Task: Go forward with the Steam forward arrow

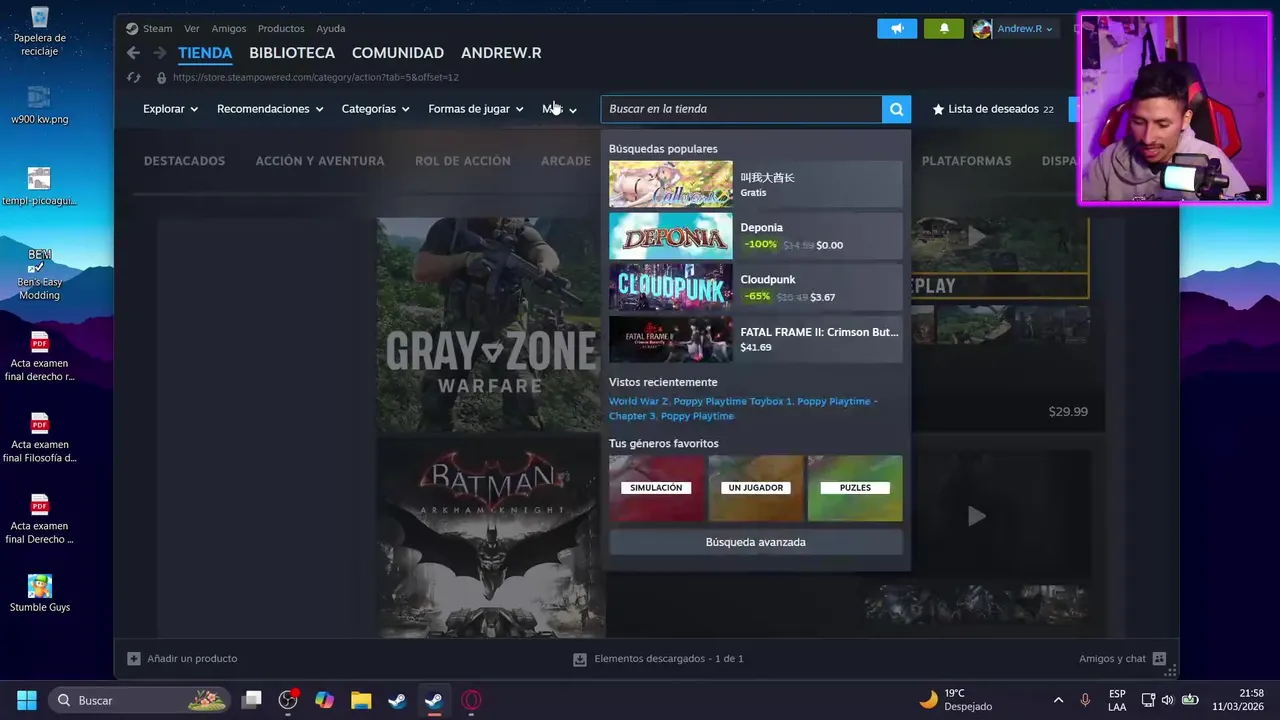Action: (159, 53)
